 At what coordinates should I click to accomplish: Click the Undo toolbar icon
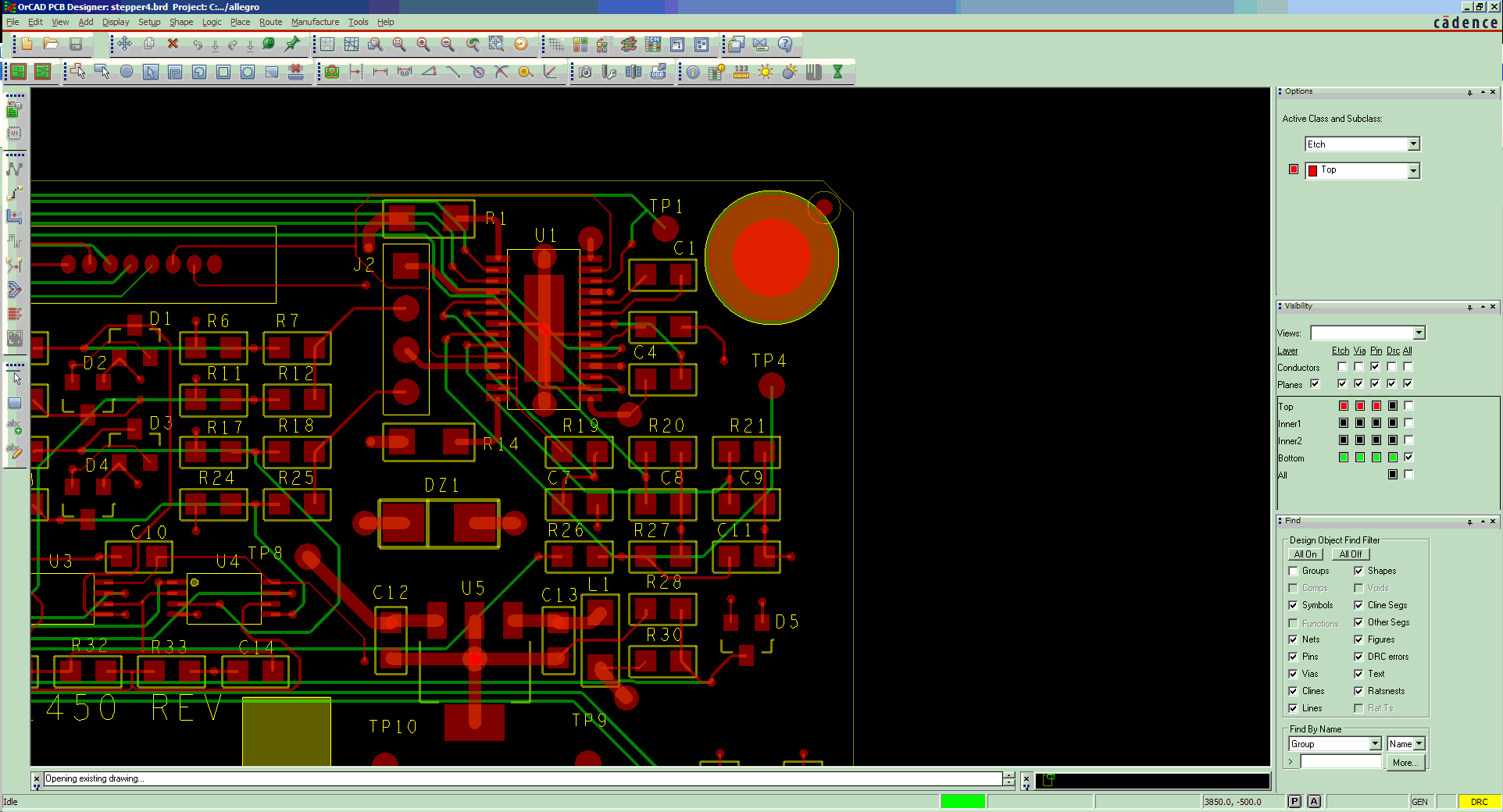(x=197, y=45)
